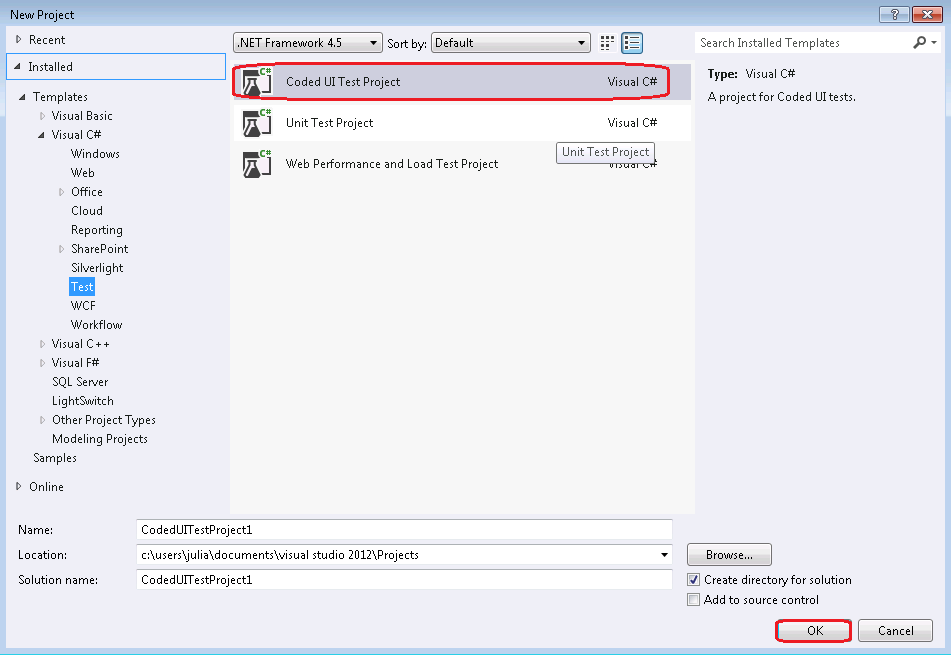This screenshot has width=951, height=655.
Task: Select Cloud template category
Action: click(87, 211)
